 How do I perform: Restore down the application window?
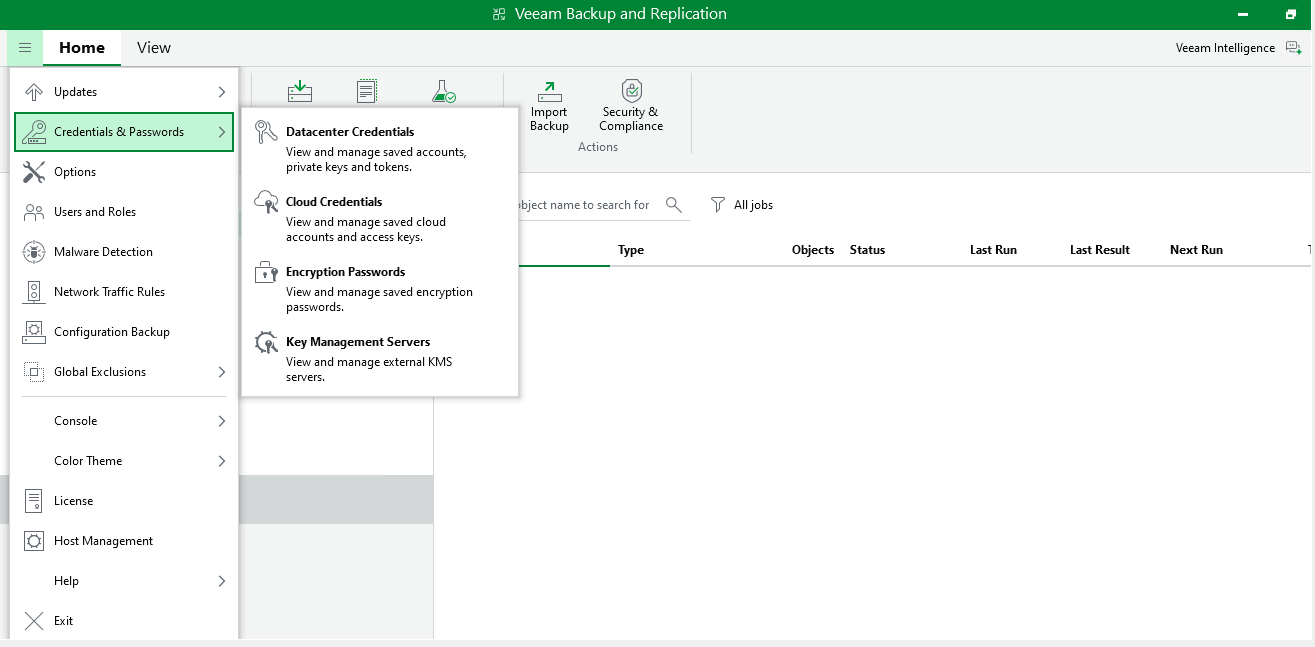point(1290,14)
